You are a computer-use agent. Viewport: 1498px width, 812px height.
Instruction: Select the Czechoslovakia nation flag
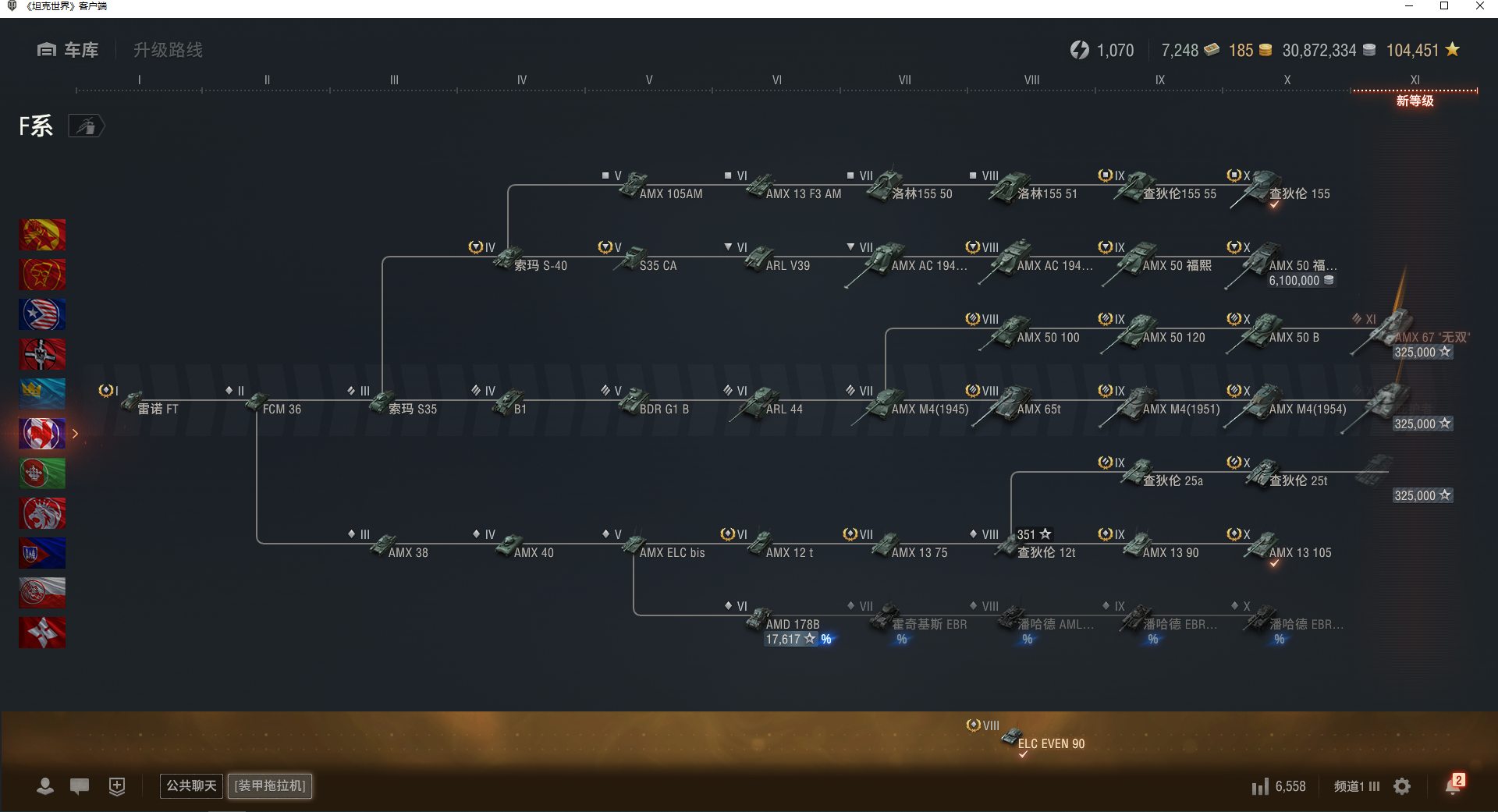tap(42, 553)
